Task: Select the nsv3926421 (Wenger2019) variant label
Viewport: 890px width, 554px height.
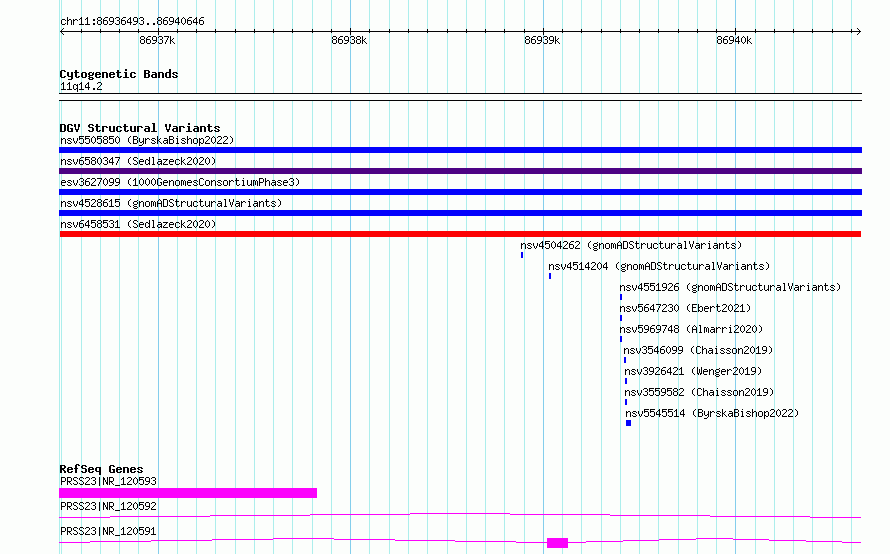Action: tap(693, 371)
